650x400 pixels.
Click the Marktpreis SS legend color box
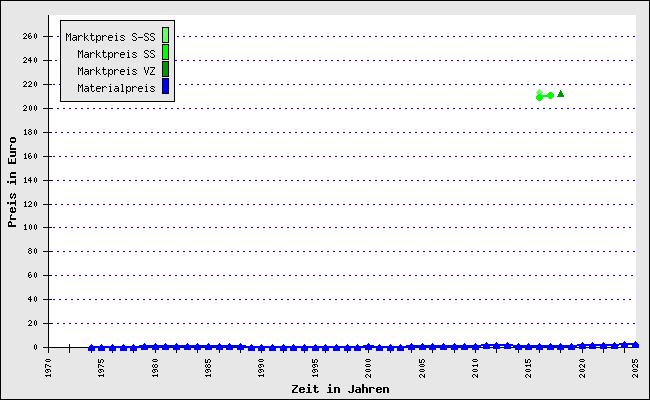coord(165,53)
